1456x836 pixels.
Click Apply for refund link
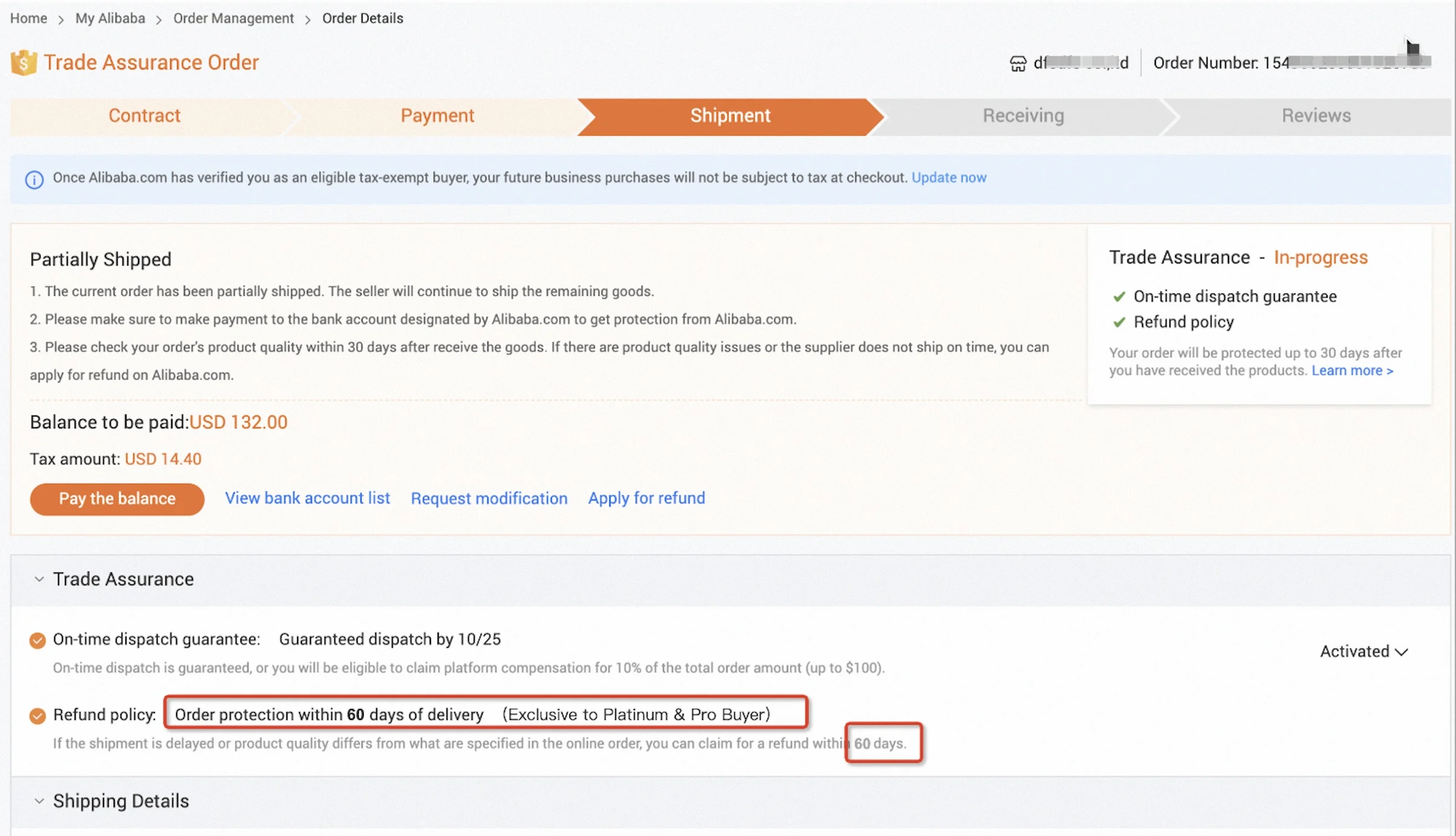[x=646, y=498]
